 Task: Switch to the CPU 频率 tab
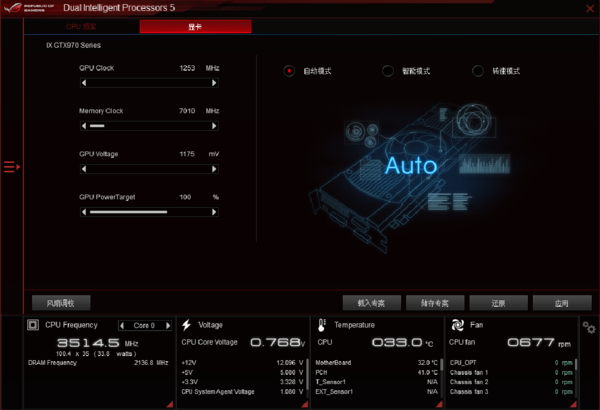[x=81, y=27]
